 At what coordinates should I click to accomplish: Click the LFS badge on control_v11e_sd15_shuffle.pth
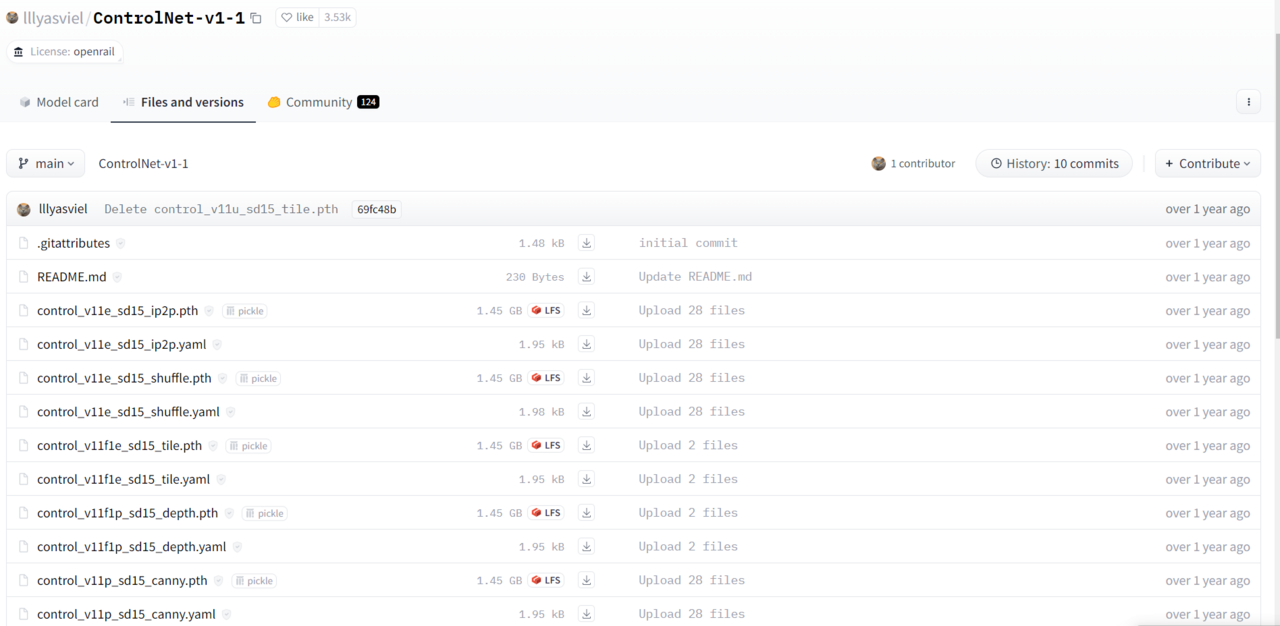tap(546, 378)
